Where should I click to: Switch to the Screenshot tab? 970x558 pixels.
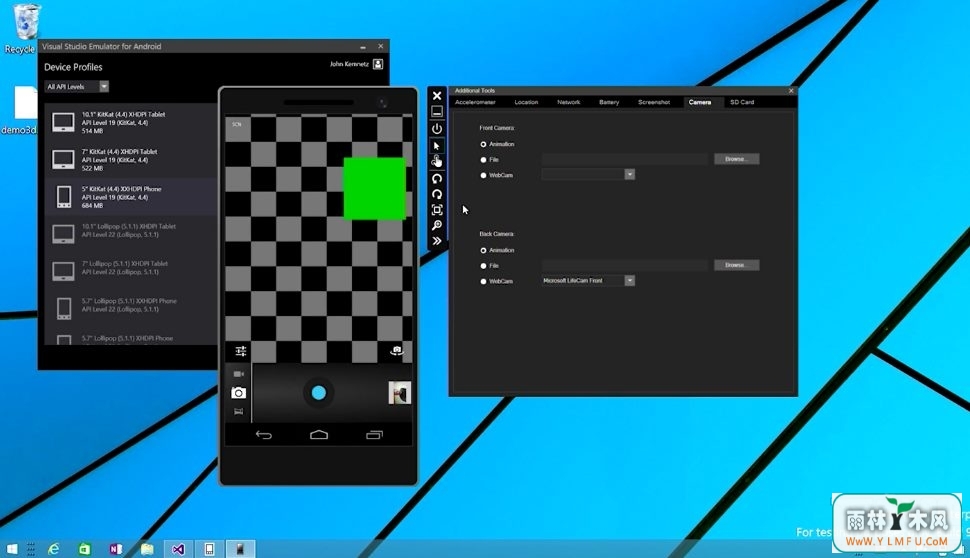click(654, 102)
